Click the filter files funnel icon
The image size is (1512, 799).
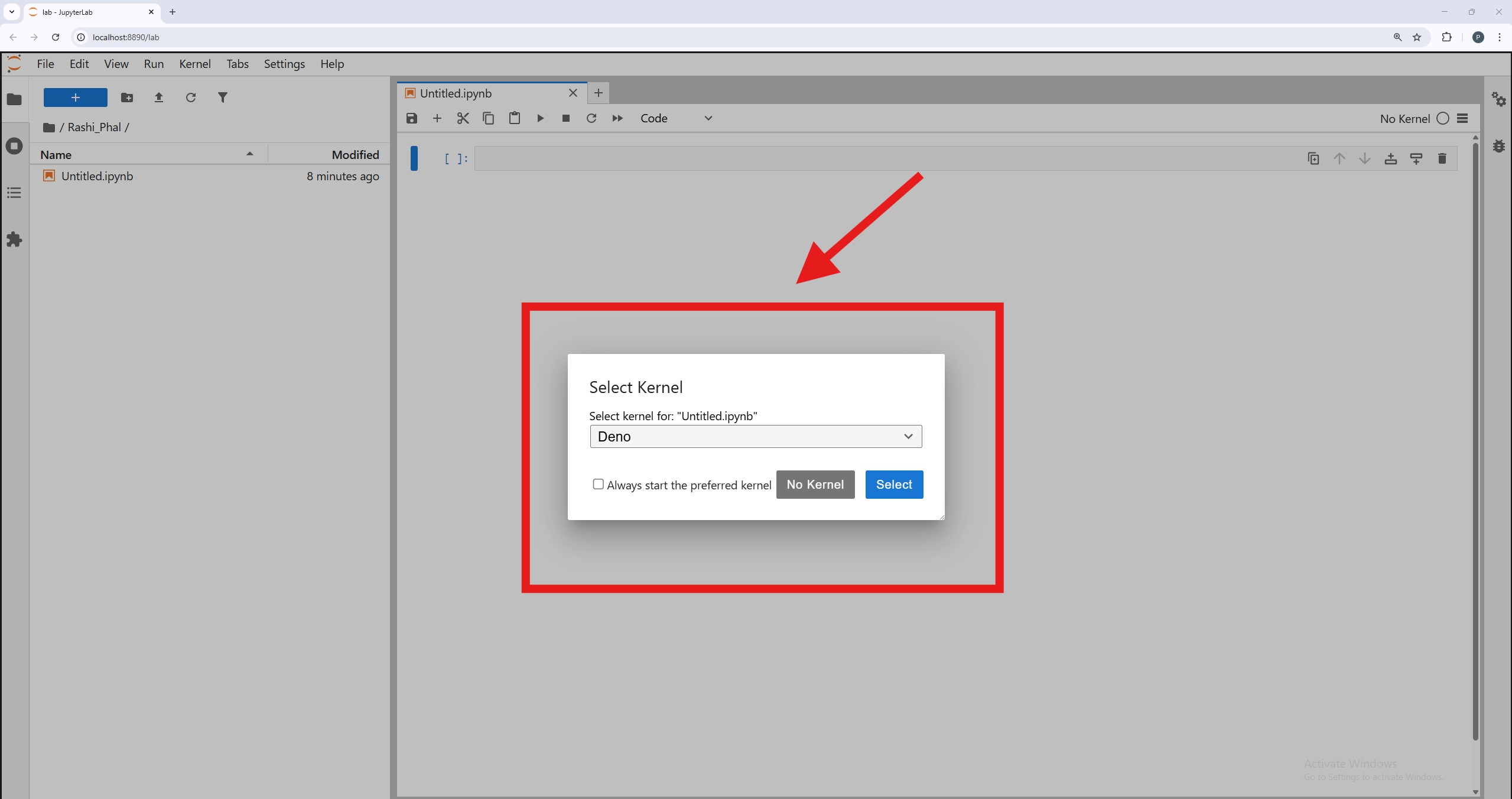coord(222,98)
